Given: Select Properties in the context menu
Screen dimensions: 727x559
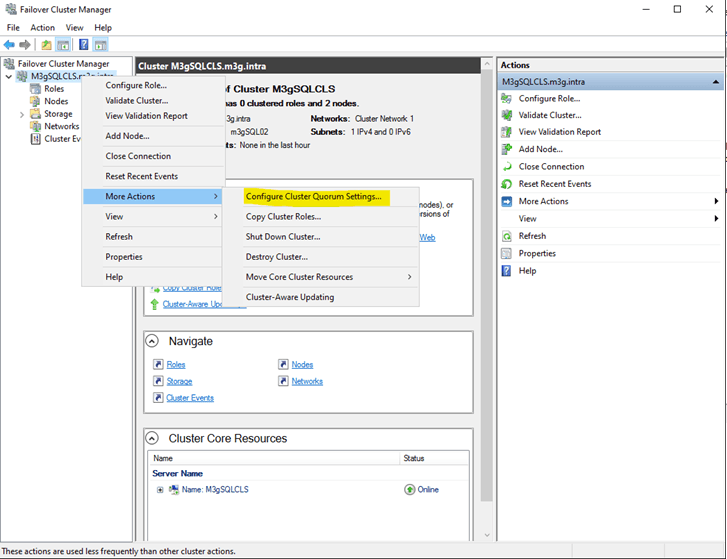Looking at the screenshot, I should tap(153, 257).
